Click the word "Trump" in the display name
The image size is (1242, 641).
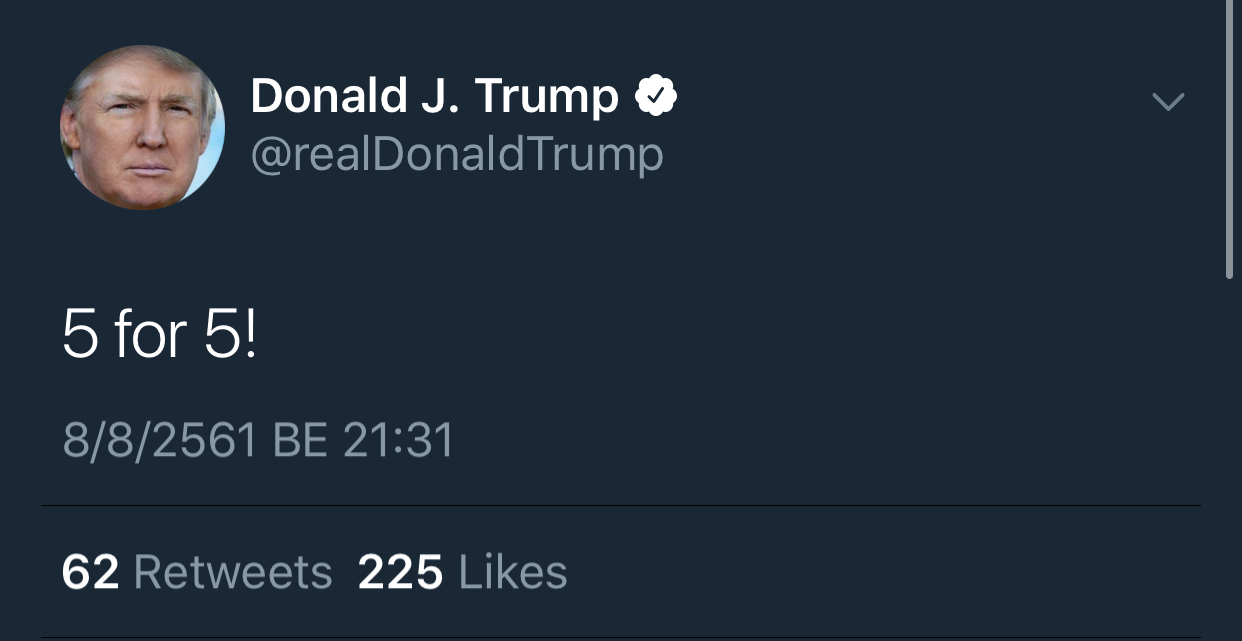click(x=546, y=96)
